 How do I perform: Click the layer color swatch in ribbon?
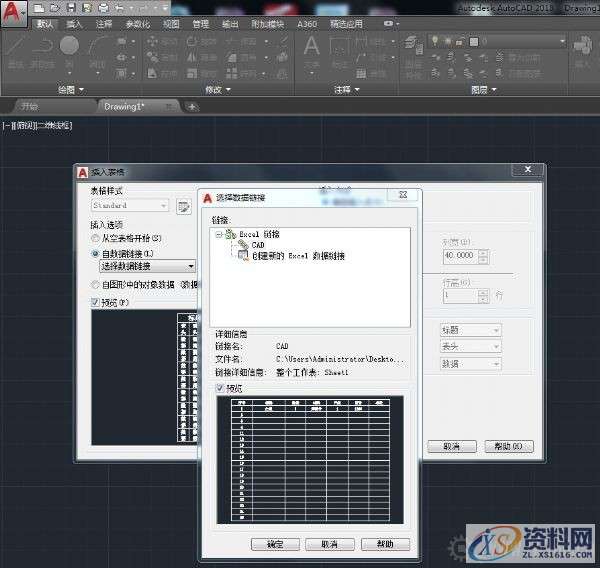point(474,41)
